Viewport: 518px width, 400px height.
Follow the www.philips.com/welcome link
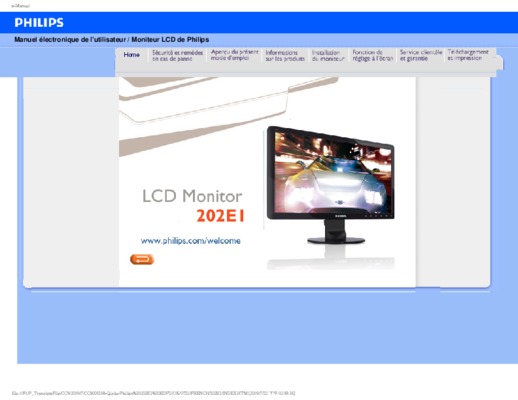(x=190, y=241)
